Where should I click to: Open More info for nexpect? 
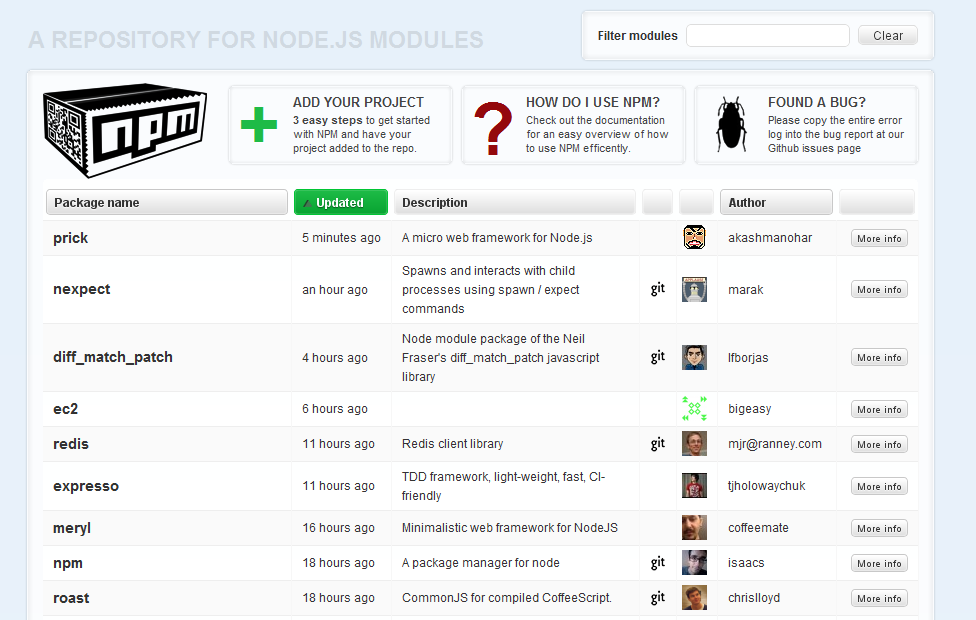[879, 289]
